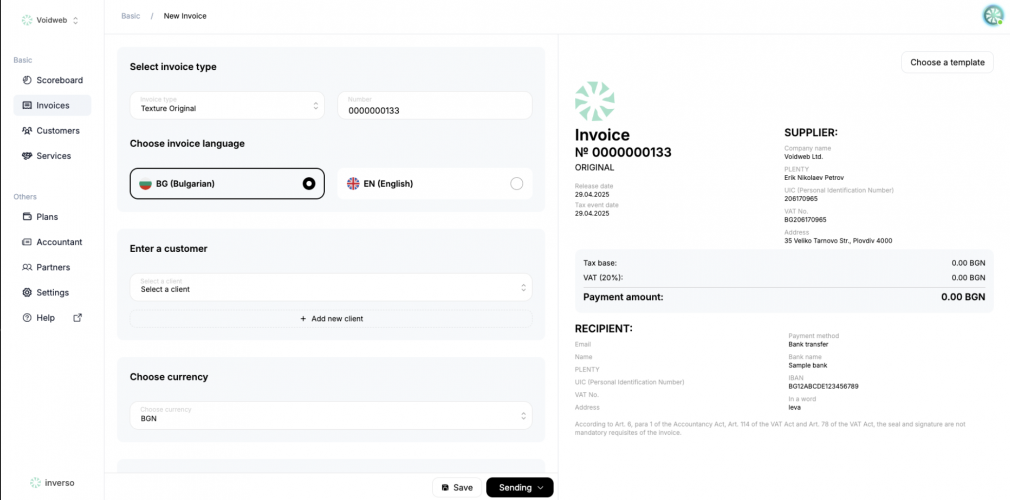Select EN (English) language radio button
Viewport: 1010px width, 500px height.
click(x=517, y=184)
